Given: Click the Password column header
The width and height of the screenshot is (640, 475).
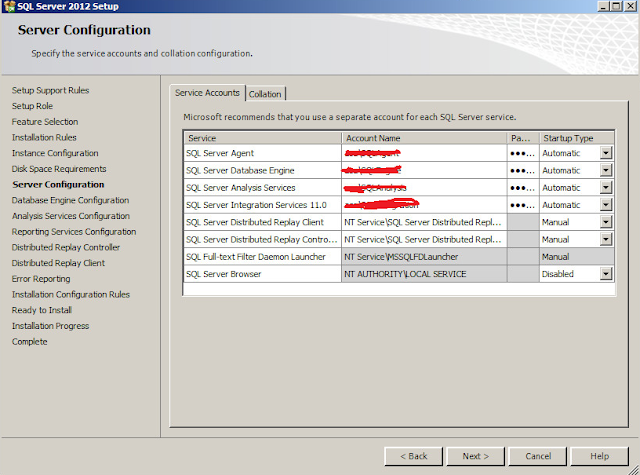Looking at the screenshot, I should [523, 138].
